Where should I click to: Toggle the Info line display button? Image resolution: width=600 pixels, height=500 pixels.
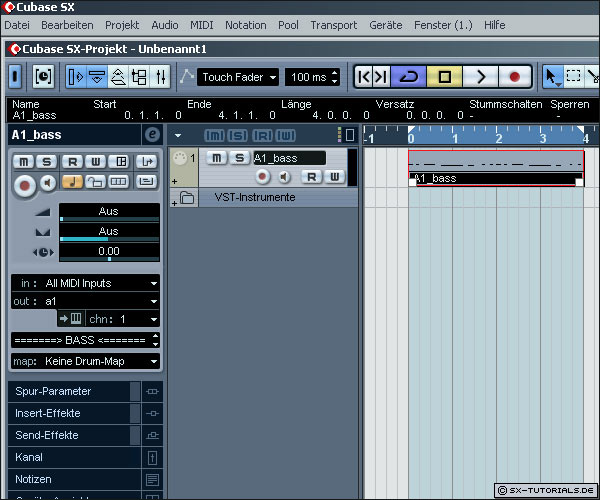pos(97,77)
